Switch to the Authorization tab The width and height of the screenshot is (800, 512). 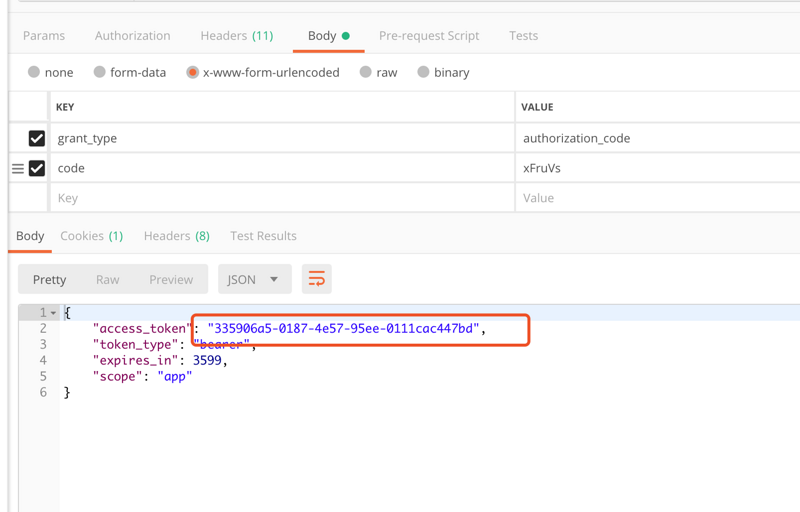(133, 36)
